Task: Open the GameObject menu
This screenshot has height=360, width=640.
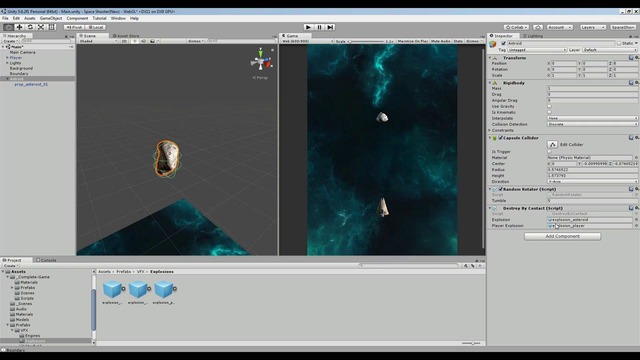Action: coord(51,18)
